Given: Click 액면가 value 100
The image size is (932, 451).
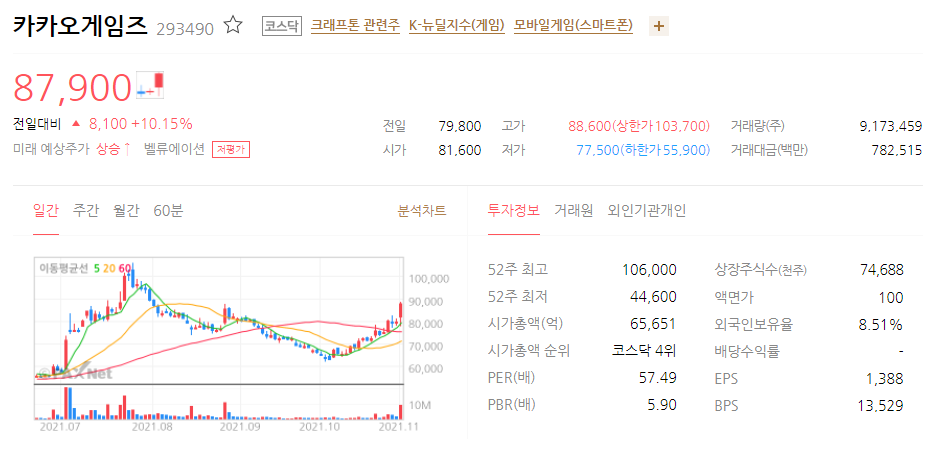Looking at the screenshot, I should click(x=891, y=297).
